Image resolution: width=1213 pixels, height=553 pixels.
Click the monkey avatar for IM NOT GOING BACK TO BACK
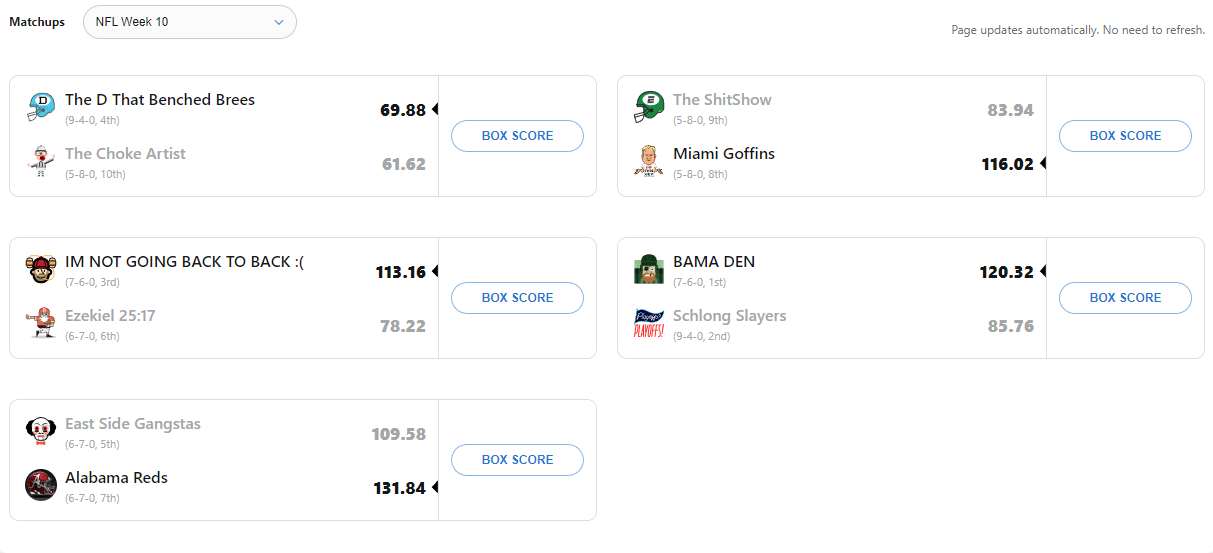pyautogui.click(x=41, y=268)
